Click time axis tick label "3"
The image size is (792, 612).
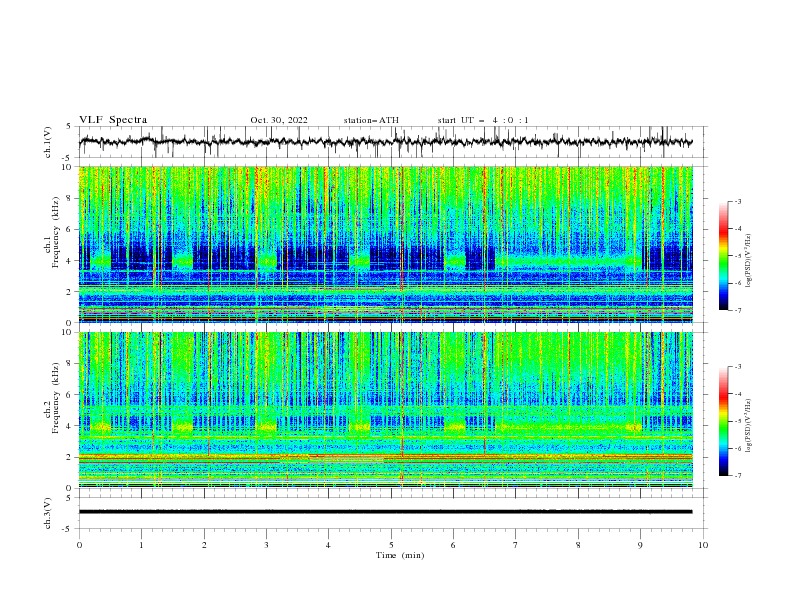click(x=266, y=545)
